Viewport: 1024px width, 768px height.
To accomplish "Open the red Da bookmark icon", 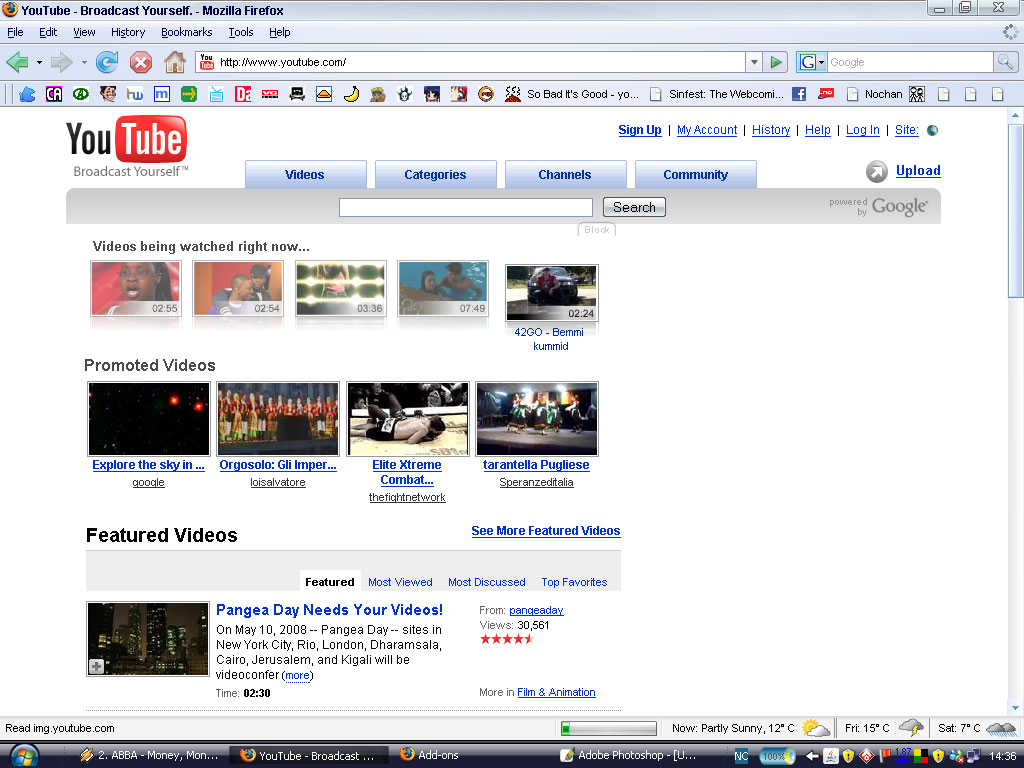I will [x=243, y=94].
